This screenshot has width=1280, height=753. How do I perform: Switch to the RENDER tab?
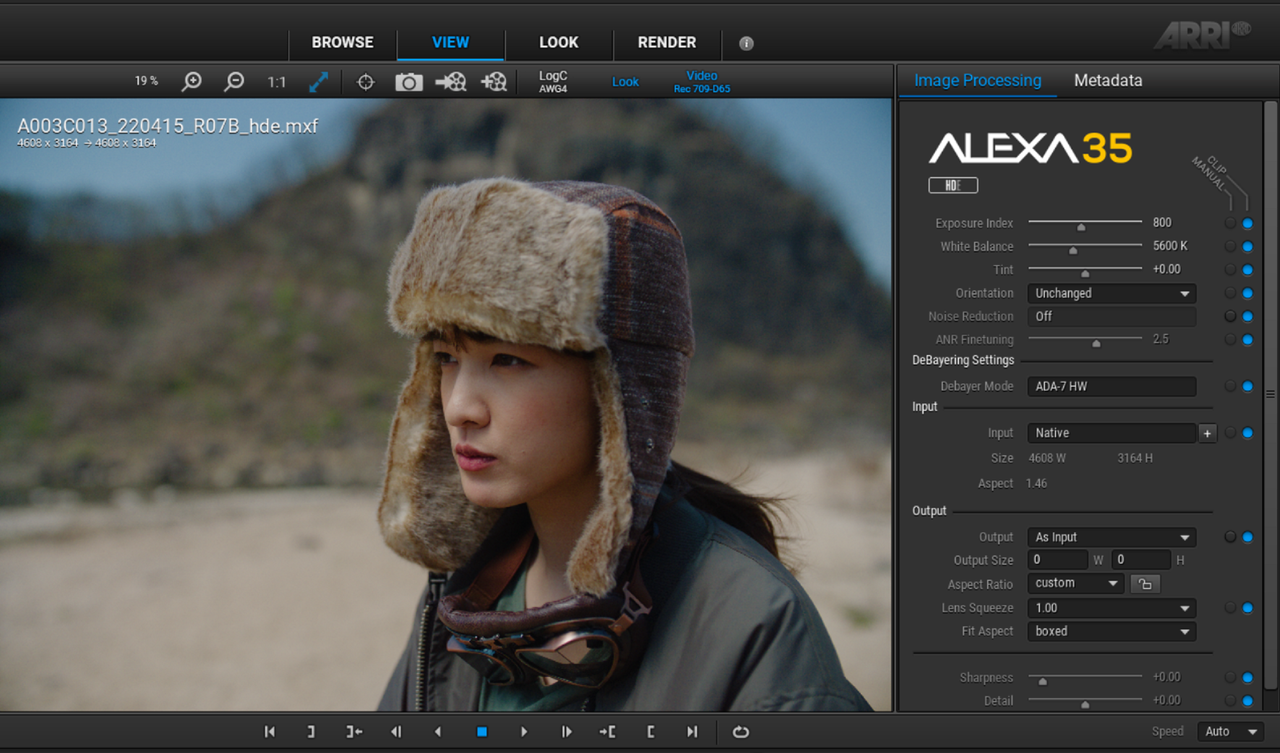(666, 43)
